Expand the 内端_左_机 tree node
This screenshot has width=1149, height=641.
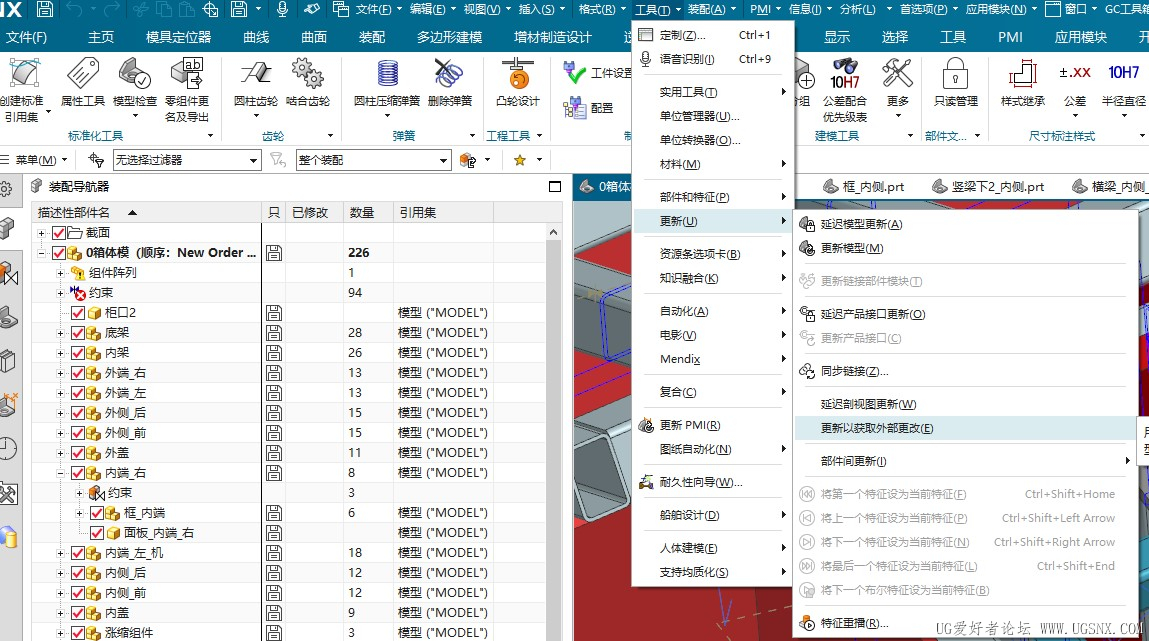point(61,553)
